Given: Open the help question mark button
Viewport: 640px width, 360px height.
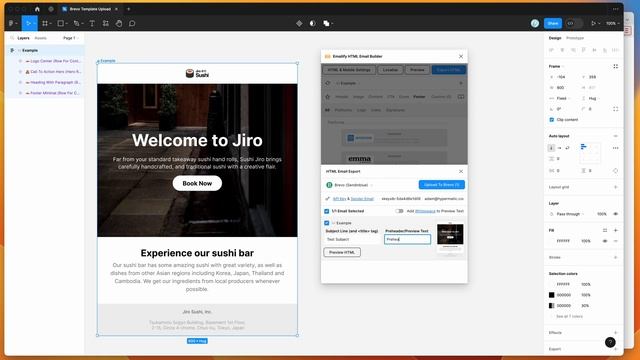Looking at the screenshot, I should pos(610,342).
